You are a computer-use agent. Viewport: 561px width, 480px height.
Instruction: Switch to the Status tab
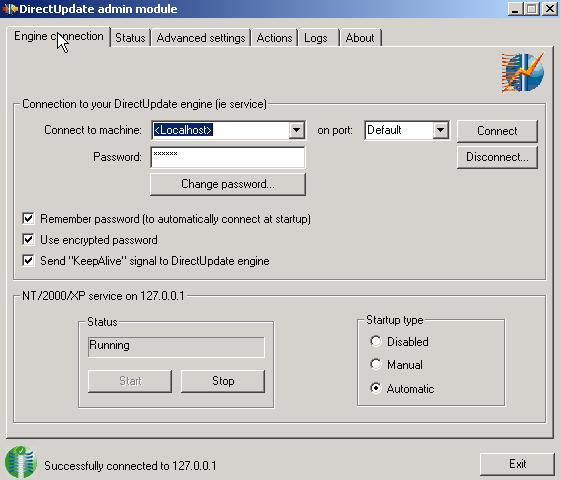130,38
